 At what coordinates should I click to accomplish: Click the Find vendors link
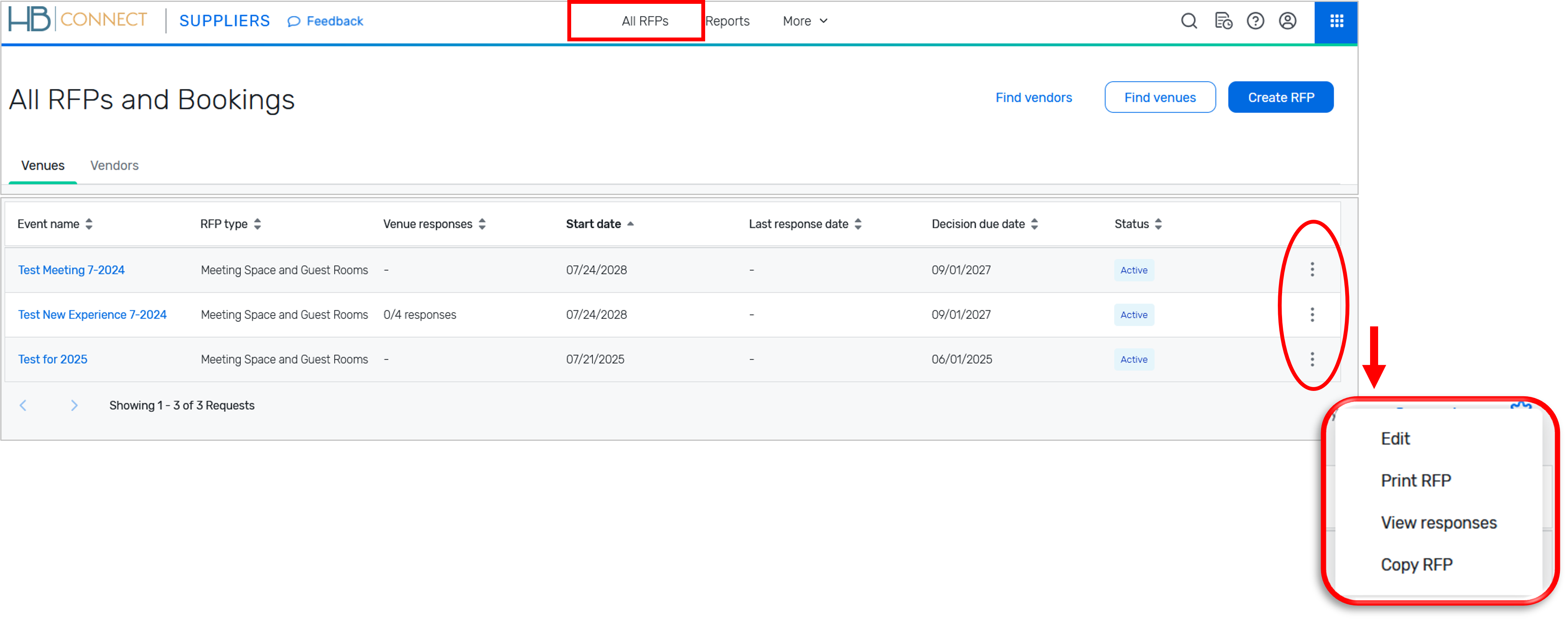coord(1034,97)
